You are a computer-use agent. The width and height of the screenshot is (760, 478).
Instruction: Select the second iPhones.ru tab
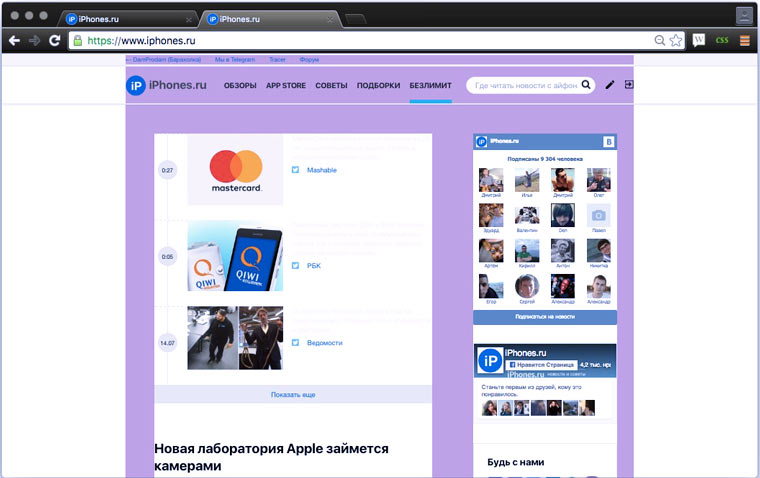[x=270, y=19]
